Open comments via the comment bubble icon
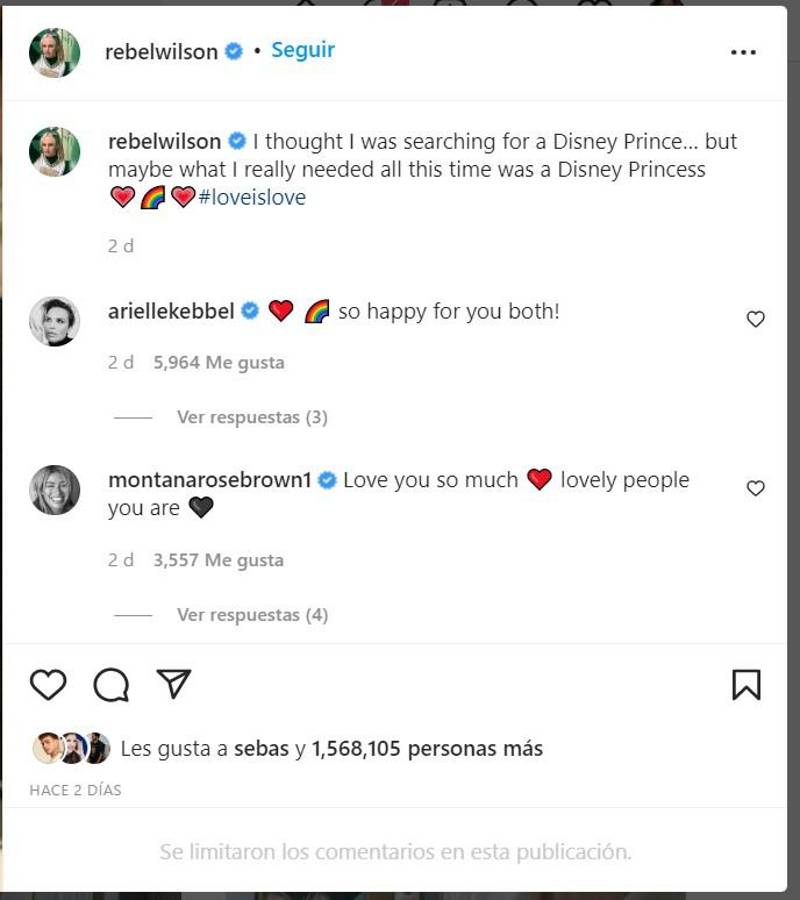 point(113,684)
